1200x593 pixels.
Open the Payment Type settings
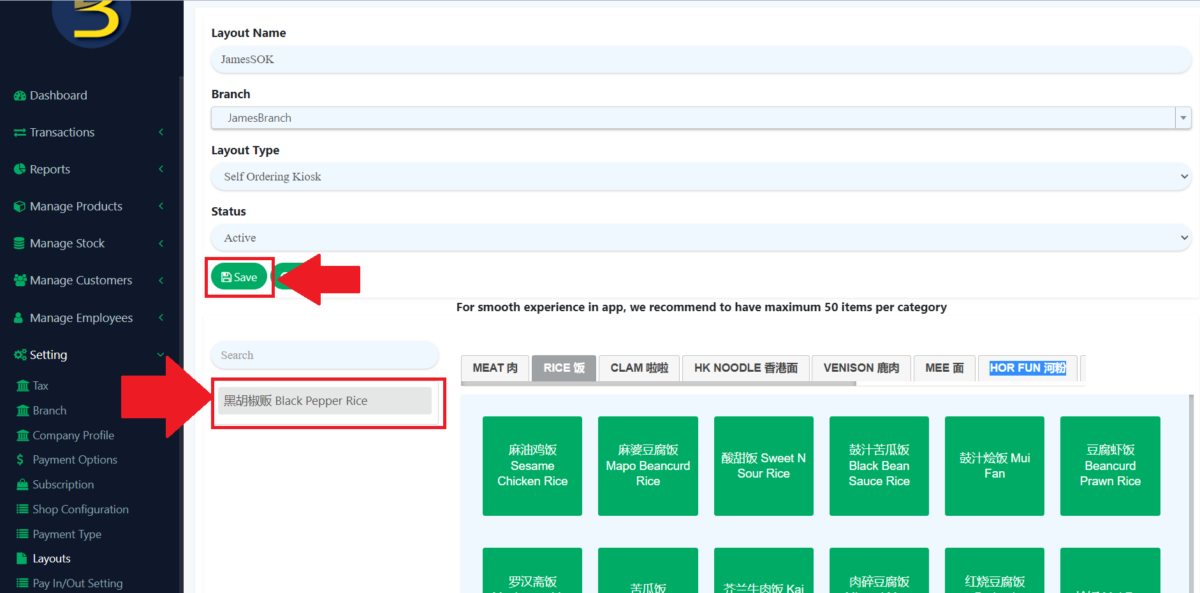67,534
